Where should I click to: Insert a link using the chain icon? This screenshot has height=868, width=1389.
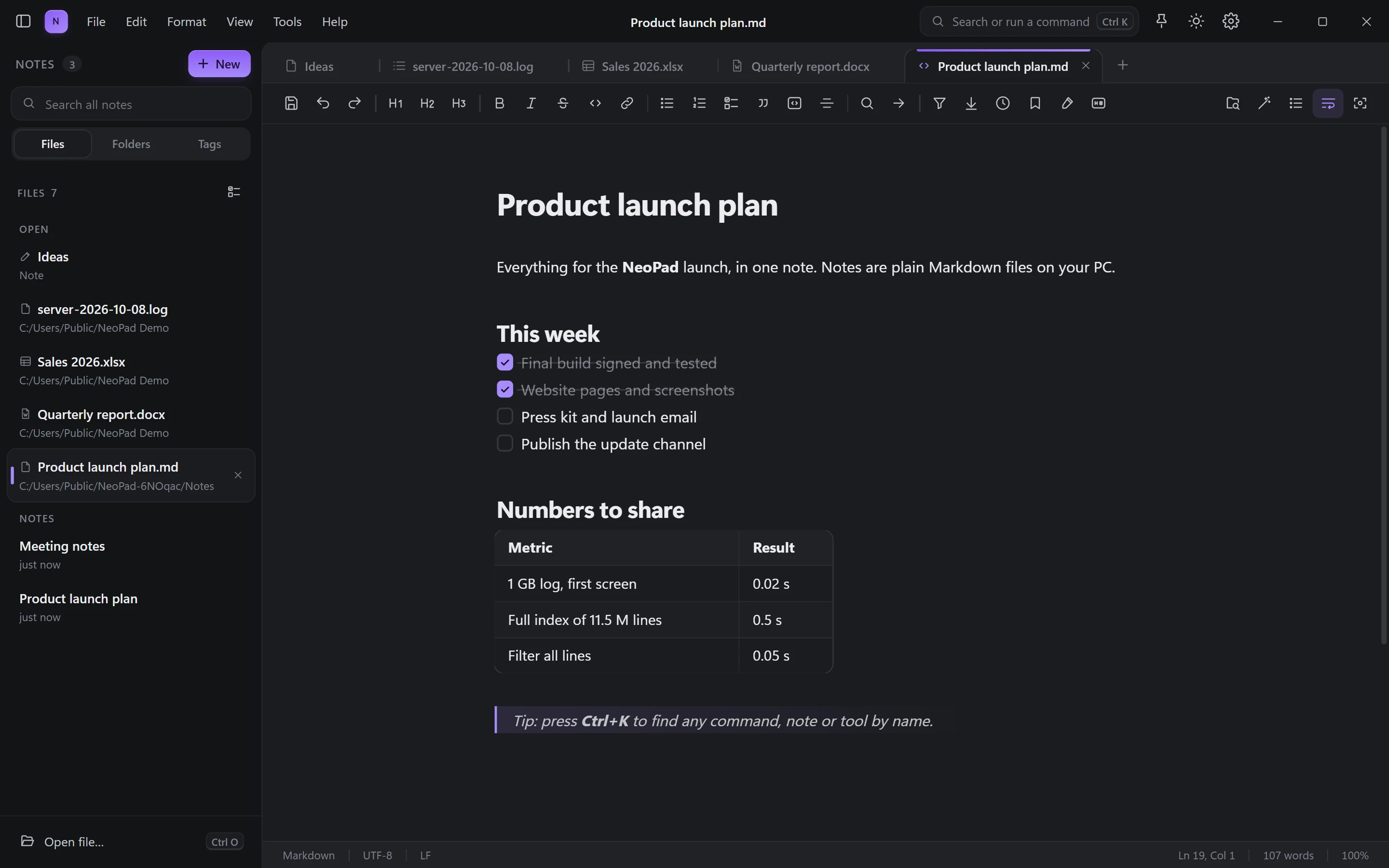pyautogui.click(x=627, y=103)
